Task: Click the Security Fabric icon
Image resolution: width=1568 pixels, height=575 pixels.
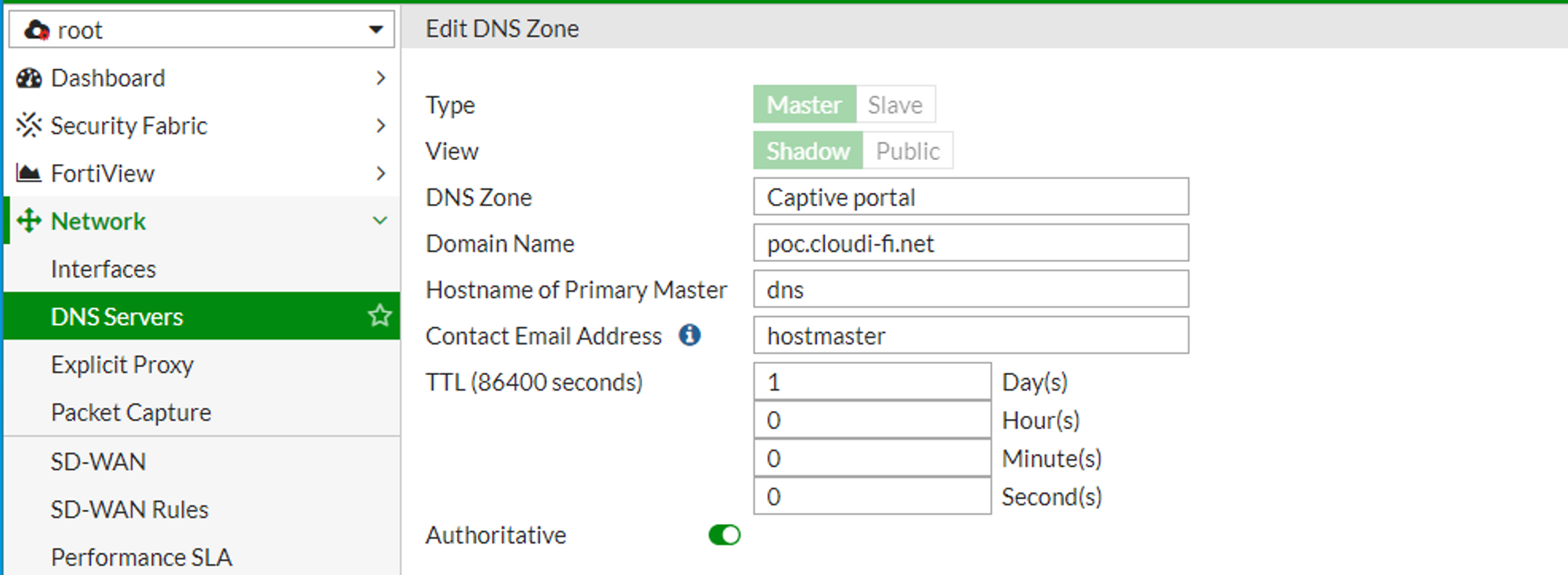Action: click(x=29, y=126)
